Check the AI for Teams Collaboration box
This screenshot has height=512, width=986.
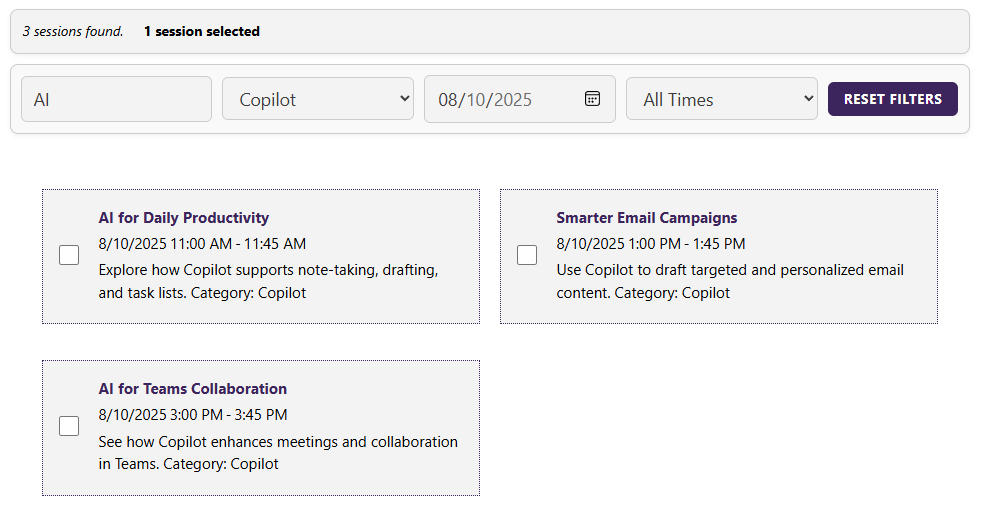pos(69,426)
